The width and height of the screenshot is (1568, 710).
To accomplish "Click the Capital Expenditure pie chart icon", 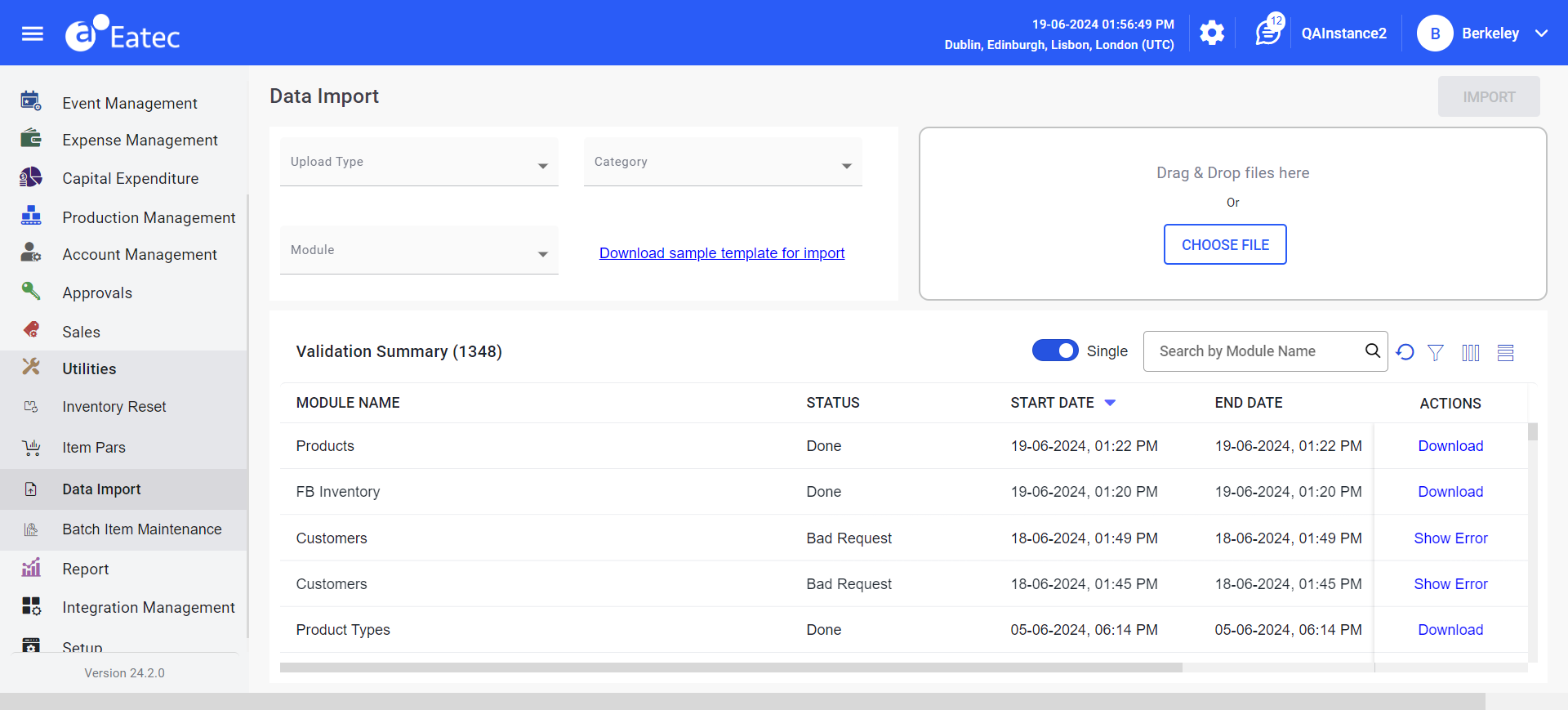I will pos(31,177).
